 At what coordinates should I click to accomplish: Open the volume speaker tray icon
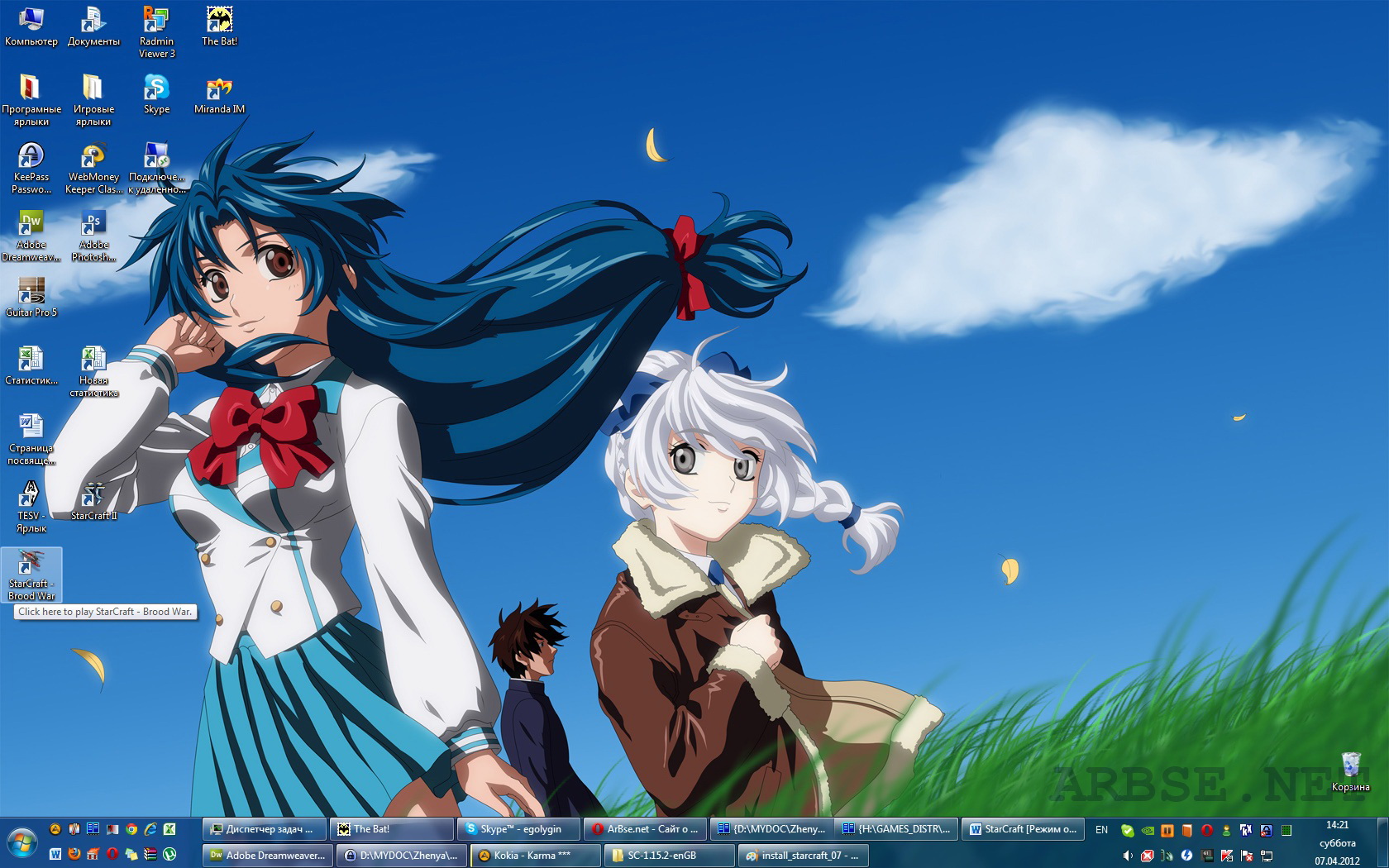click(x=1128, y=856)
